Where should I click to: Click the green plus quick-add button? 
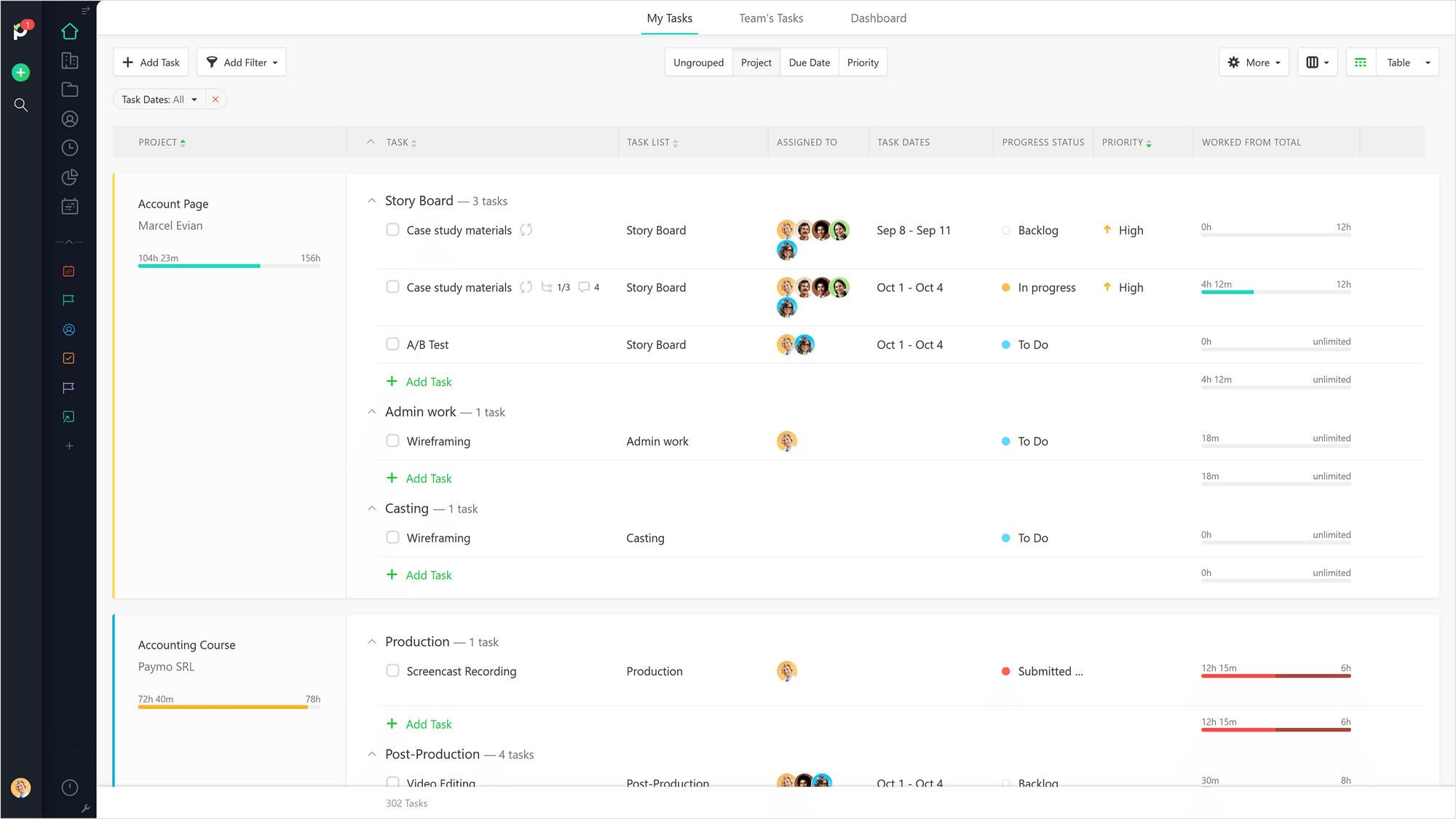tap(21, 72)
